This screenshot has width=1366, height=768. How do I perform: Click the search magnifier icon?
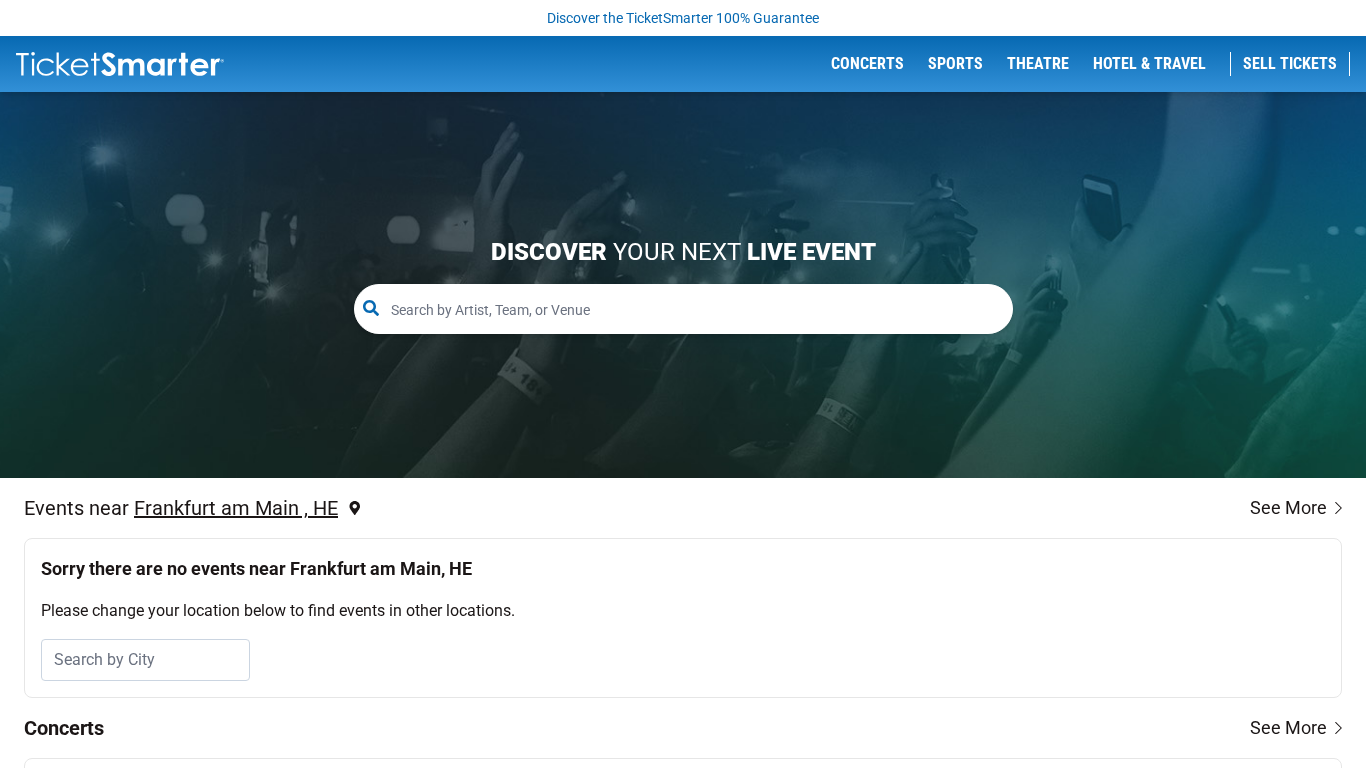click(x=371, y=308)
